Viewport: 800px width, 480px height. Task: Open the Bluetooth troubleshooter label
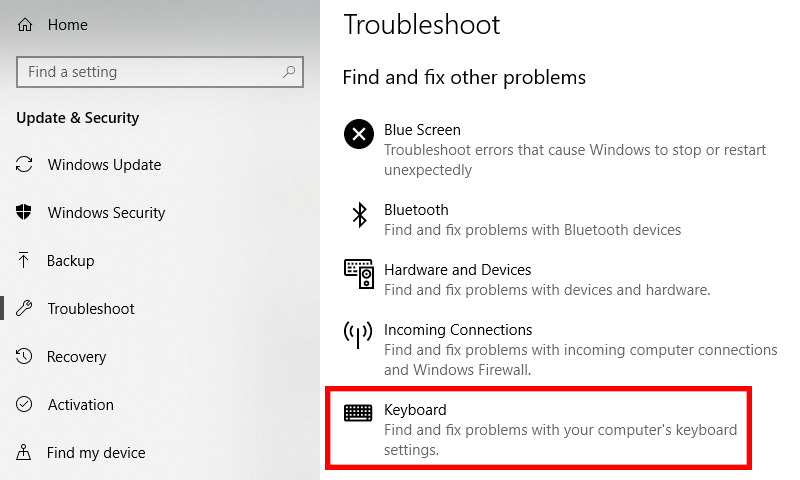coord(416,210)
